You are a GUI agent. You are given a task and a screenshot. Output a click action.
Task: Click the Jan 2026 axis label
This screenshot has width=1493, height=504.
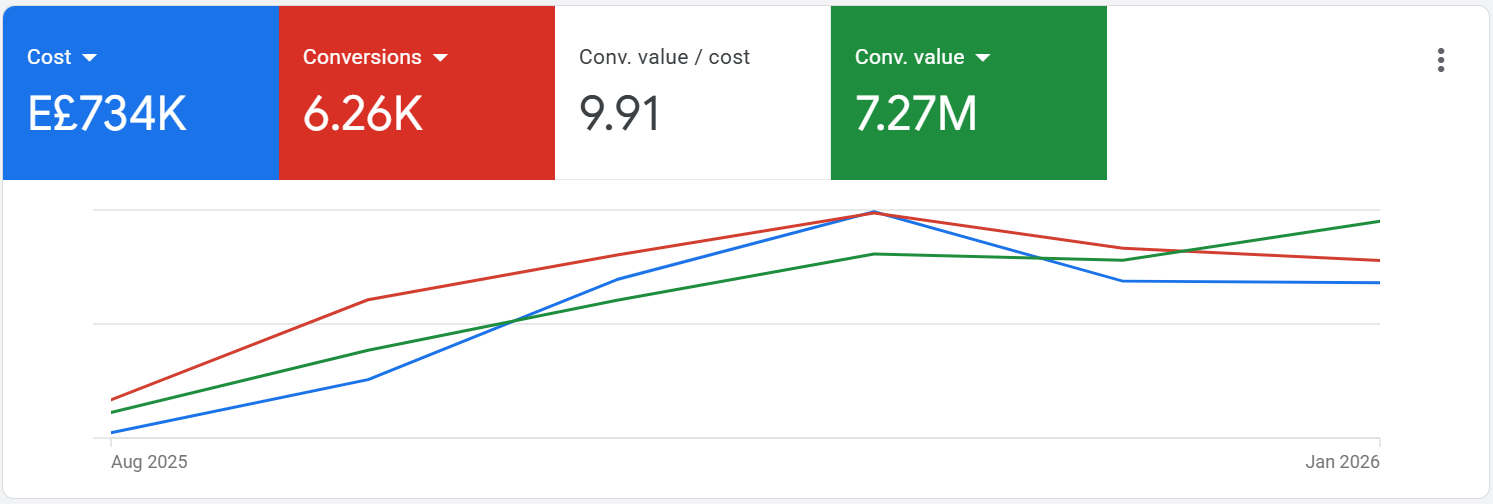(x=1342, y=462)
